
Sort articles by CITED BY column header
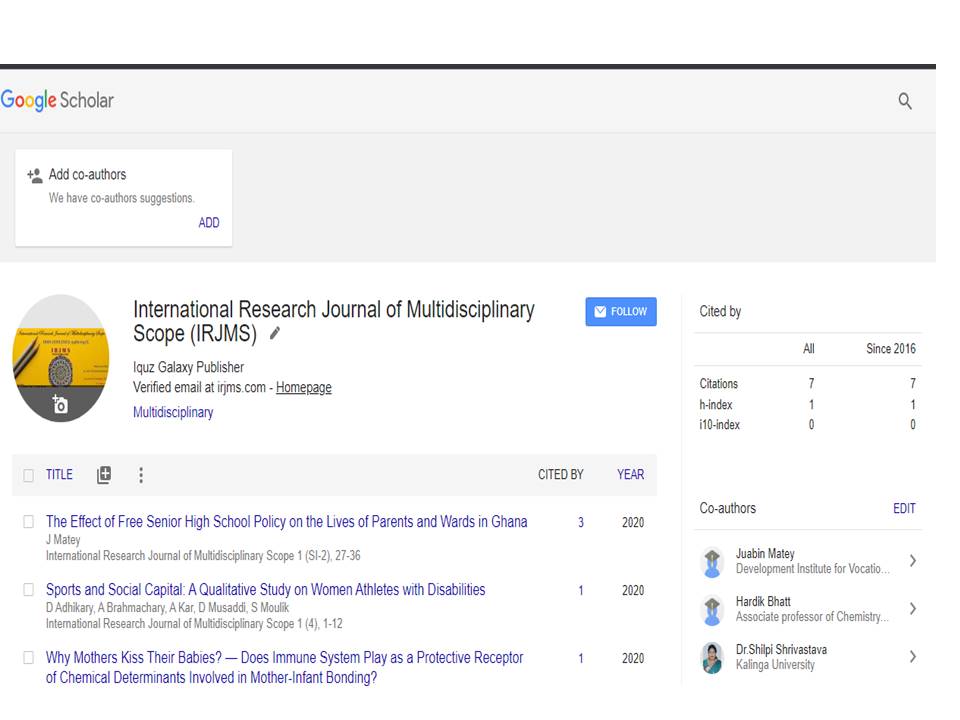coord(560,475)
